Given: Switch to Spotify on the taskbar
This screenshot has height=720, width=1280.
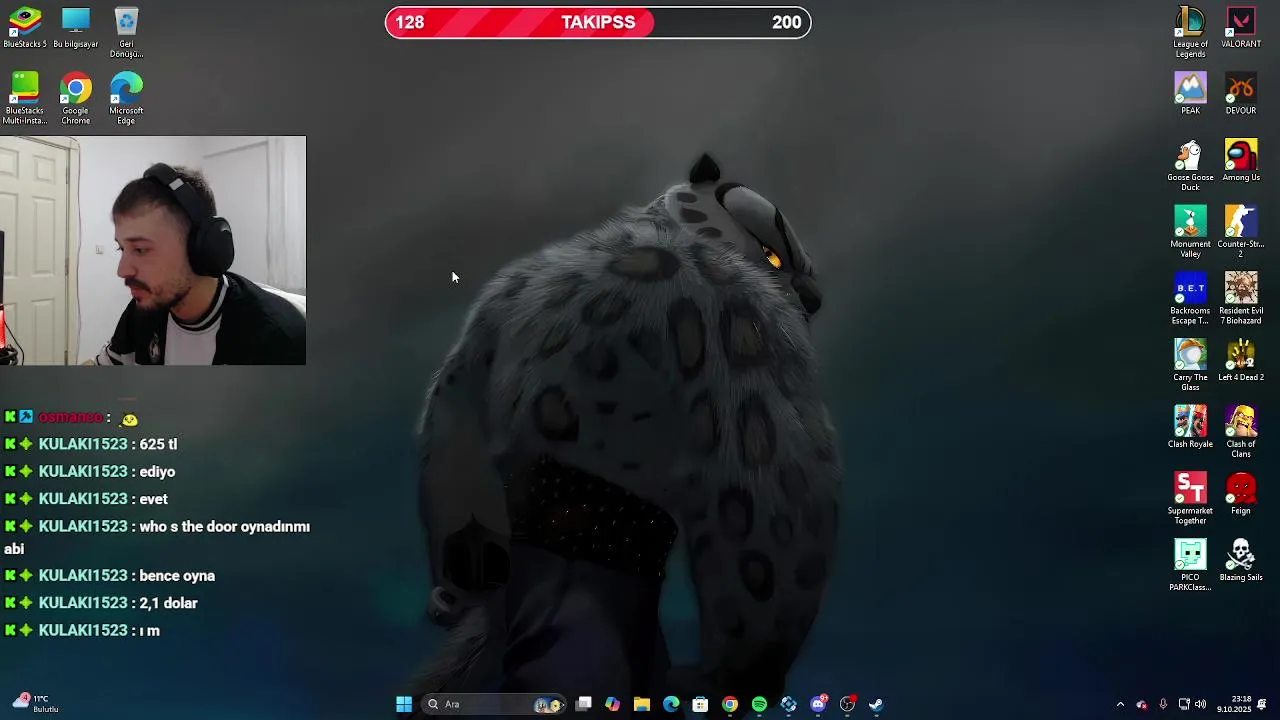Looking at the screenshot, I should tap(759, 704).
